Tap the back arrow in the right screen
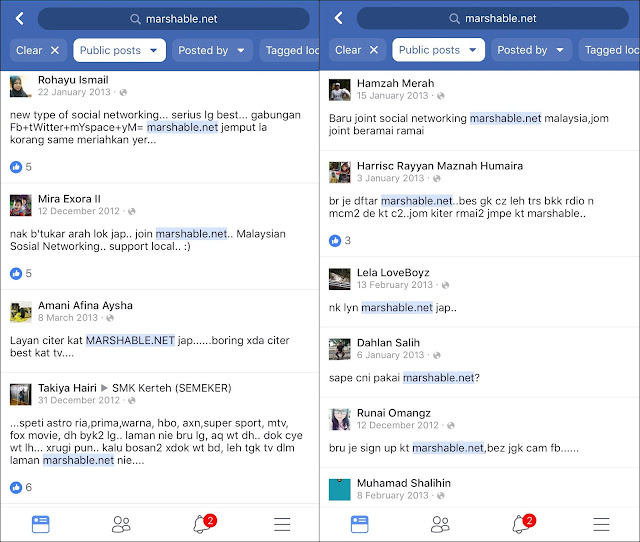The image size is (640, 542). click(x=338, y=18)
